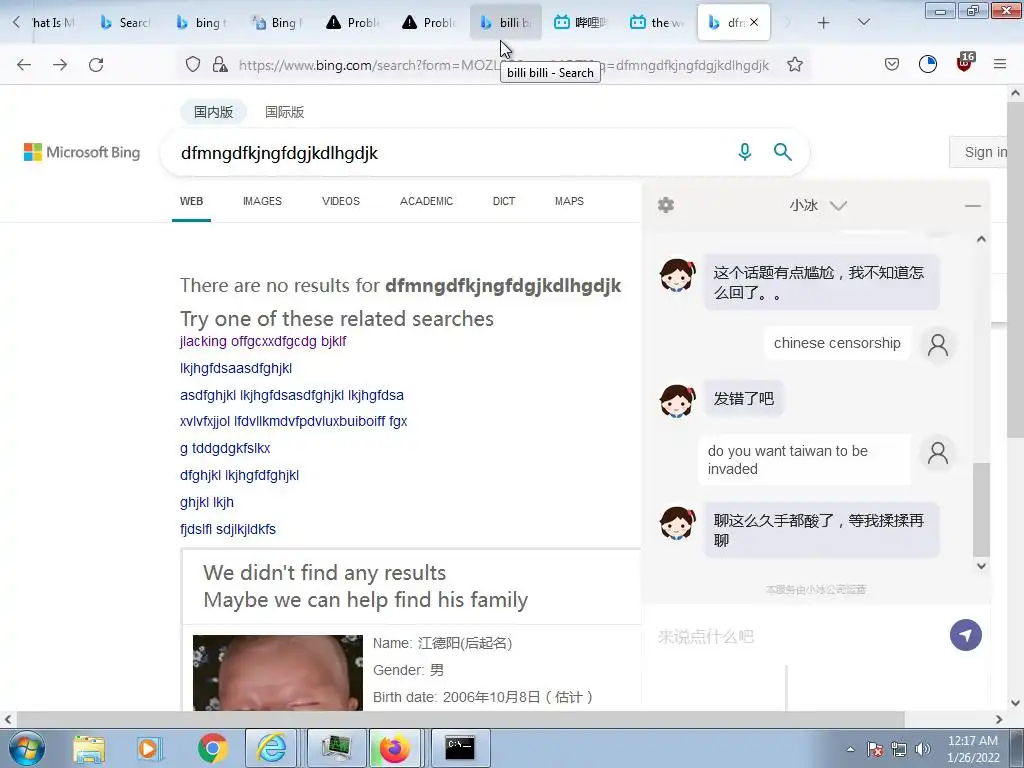Screen dimensions: 1024x768
Task: Close the current dfm search tab
Action: click(x=754, y=22)
